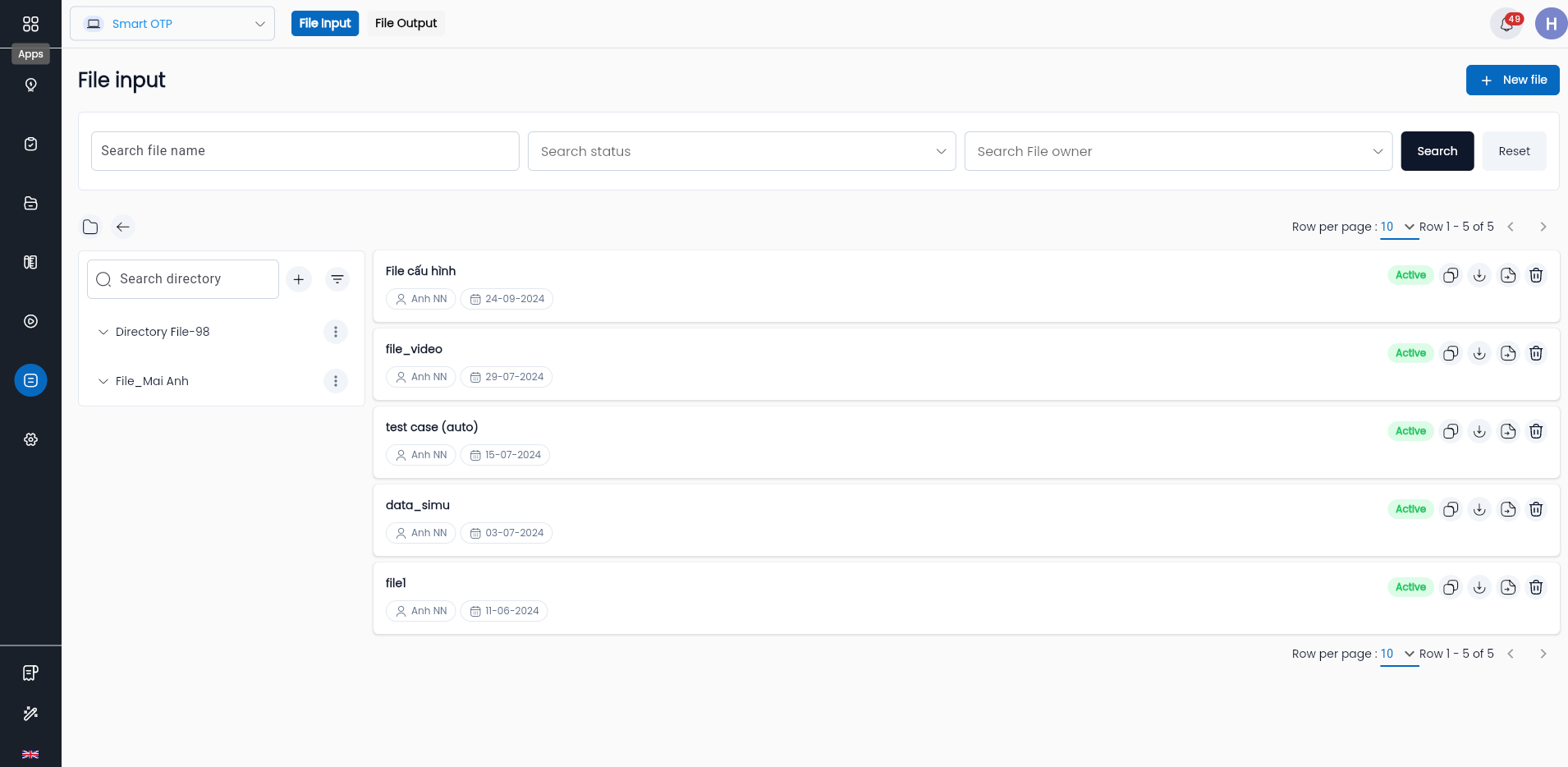Click the file_video Active status badge

coord(1410,353)
